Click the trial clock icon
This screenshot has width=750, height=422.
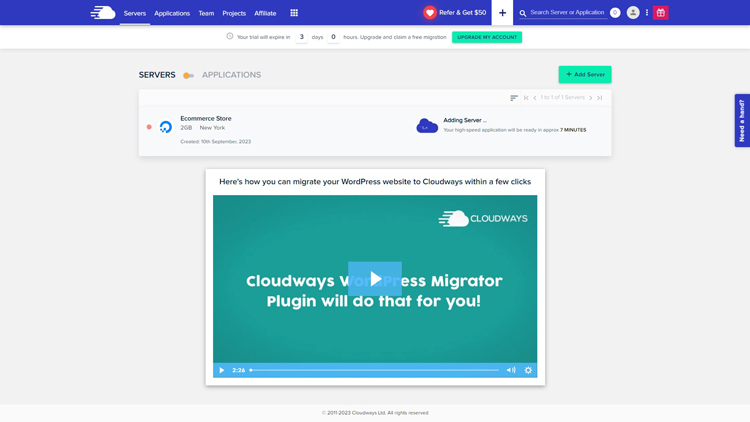(230, 36)
